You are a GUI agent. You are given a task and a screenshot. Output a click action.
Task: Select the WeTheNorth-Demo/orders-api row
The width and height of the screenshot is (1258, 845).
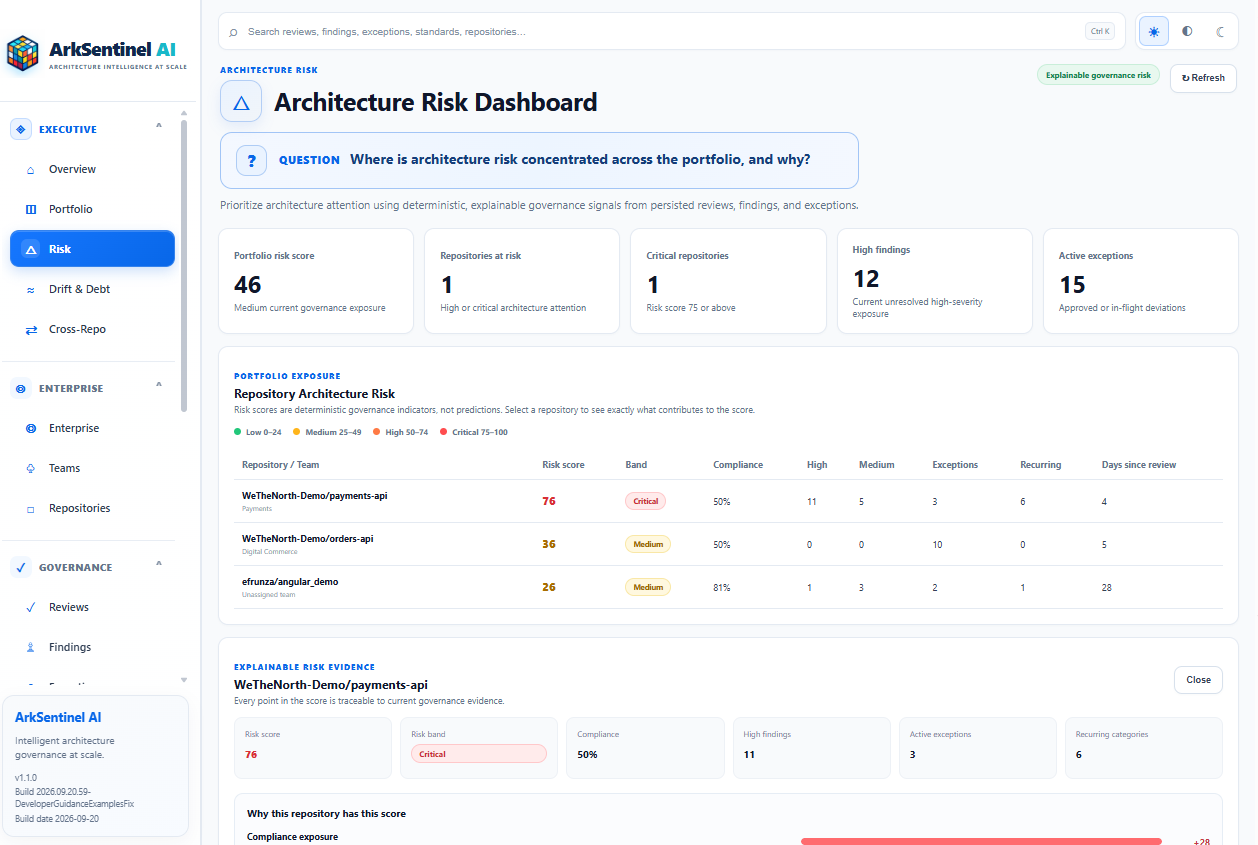tap(728, 544)
